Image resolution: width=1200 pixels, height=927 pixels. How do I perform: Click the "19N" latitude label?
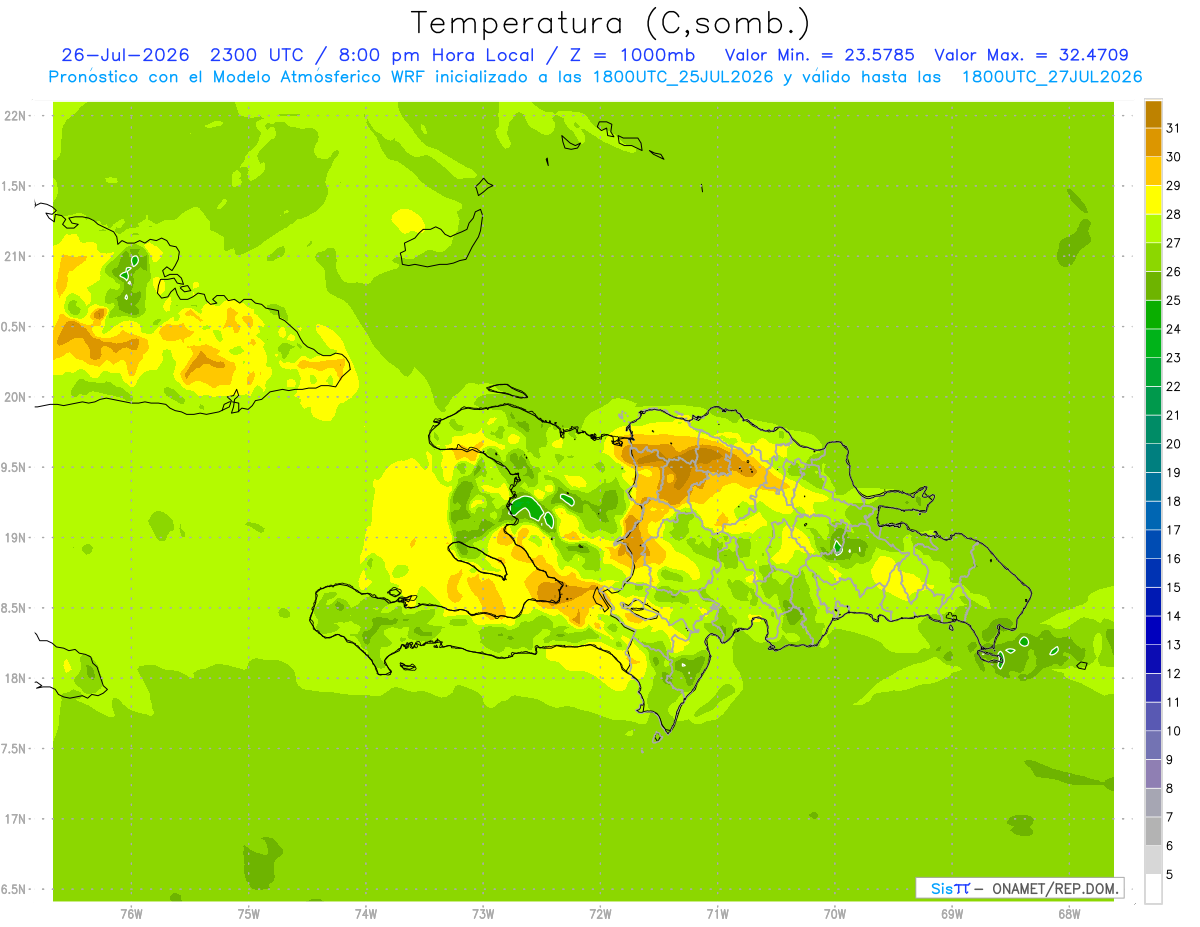(x=15, y=537)
